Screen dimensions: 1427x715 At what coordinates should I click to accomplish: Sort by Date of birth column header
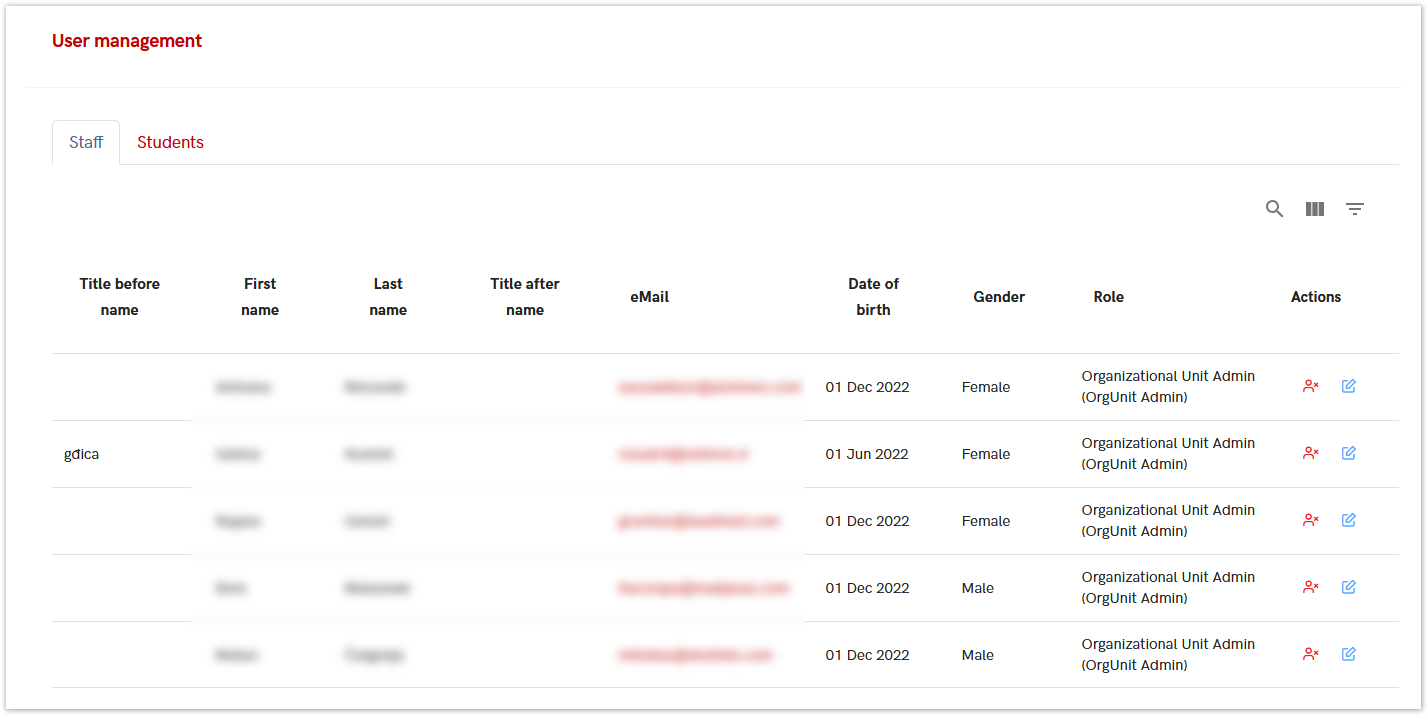(x=873, y=297)
